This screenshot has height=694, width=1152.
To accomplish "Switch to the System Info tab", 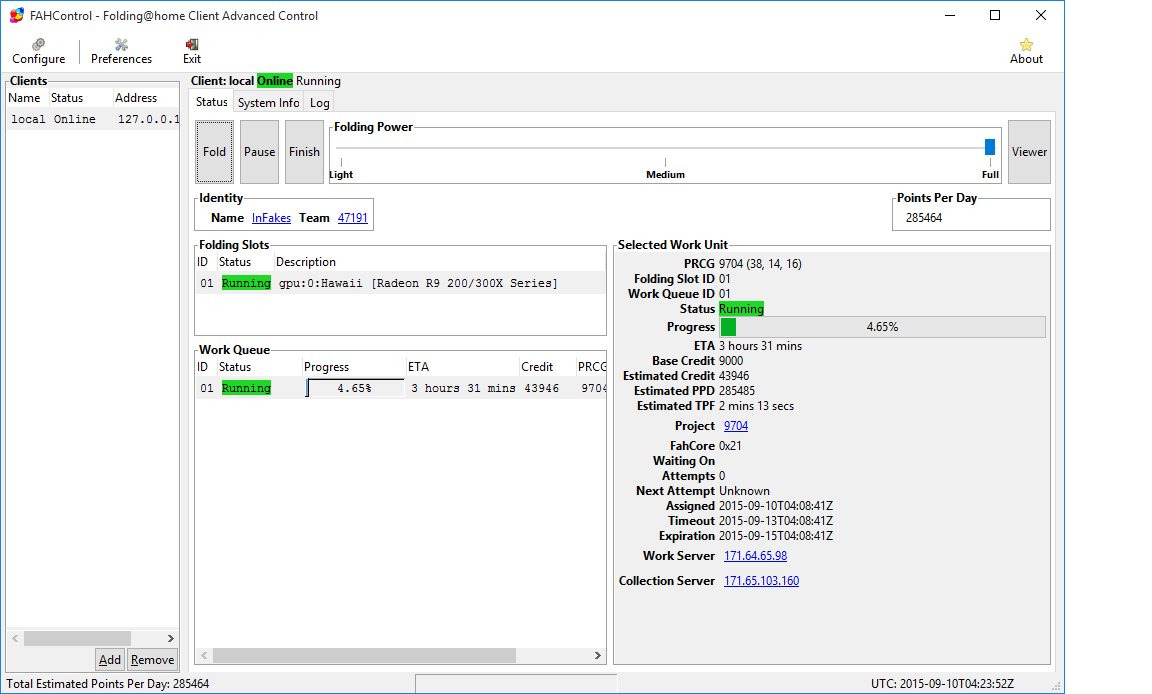I will pos(268,103).
